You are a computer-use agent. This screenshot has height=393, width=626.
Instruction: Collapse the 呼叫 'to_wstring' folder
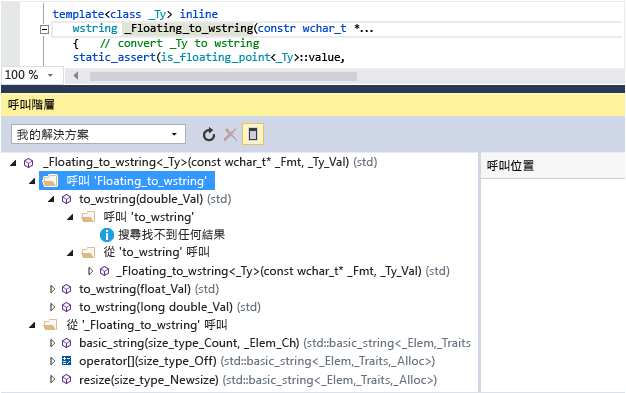click(x=71, y=217)
